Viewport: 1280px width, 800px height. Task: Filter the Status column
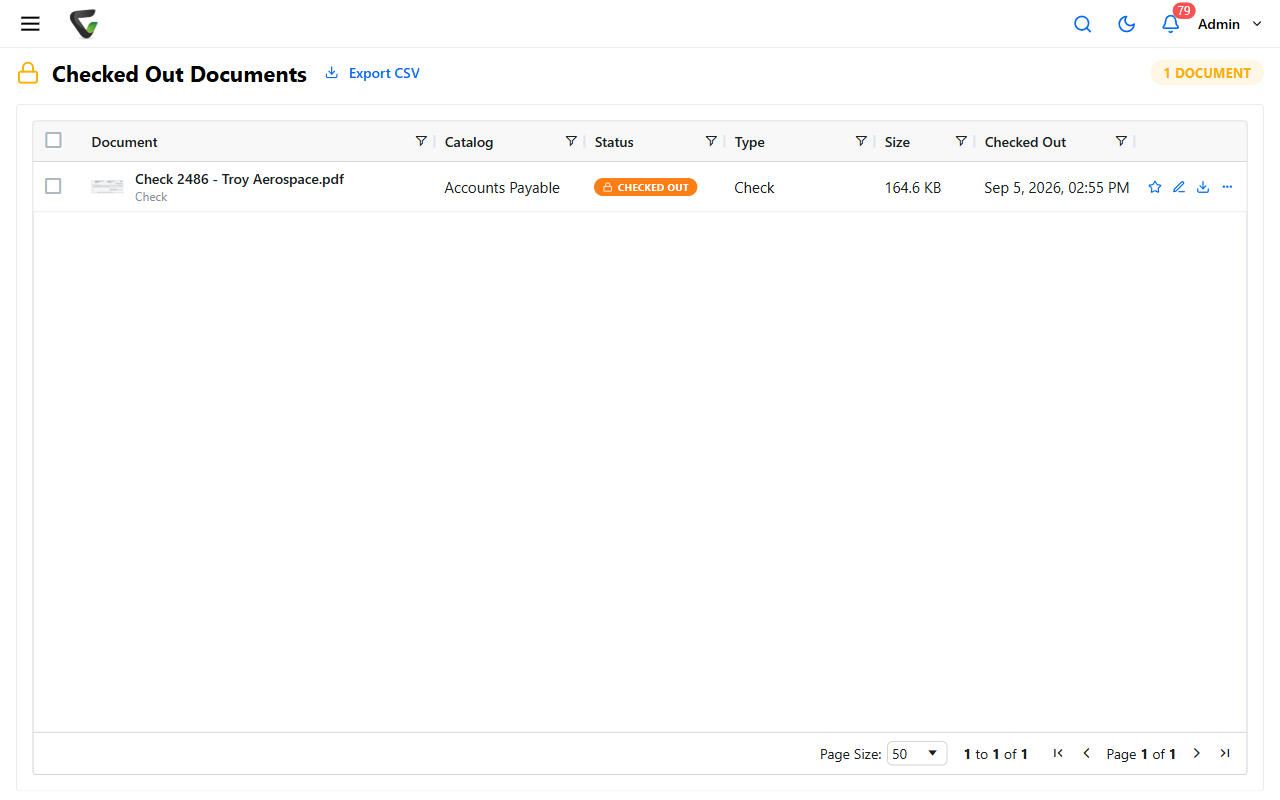pyautogui.click(x=711, y=141)
